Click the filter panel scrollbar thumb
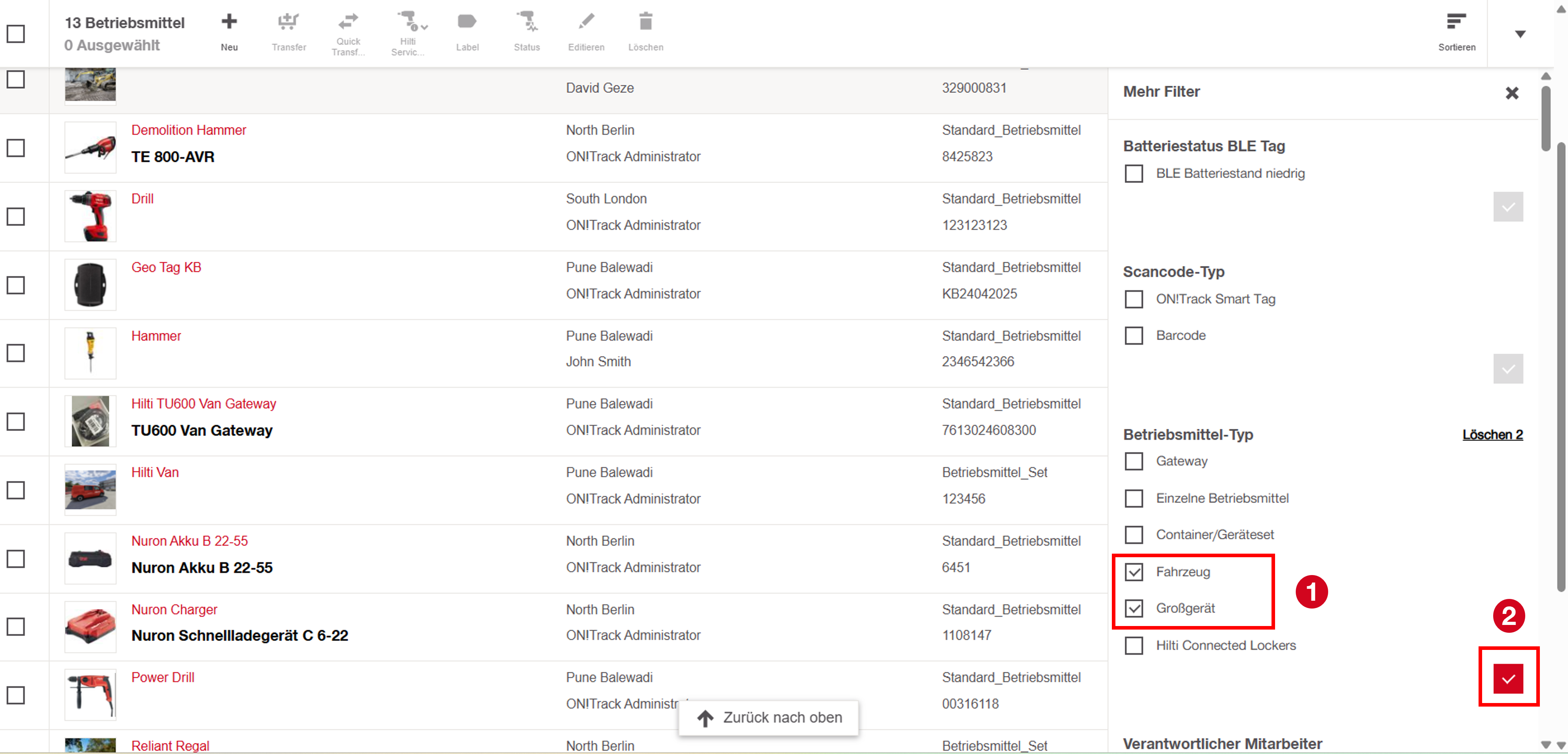The width and height of the screenshot is (1568, 754). (x=1546, y=118)
